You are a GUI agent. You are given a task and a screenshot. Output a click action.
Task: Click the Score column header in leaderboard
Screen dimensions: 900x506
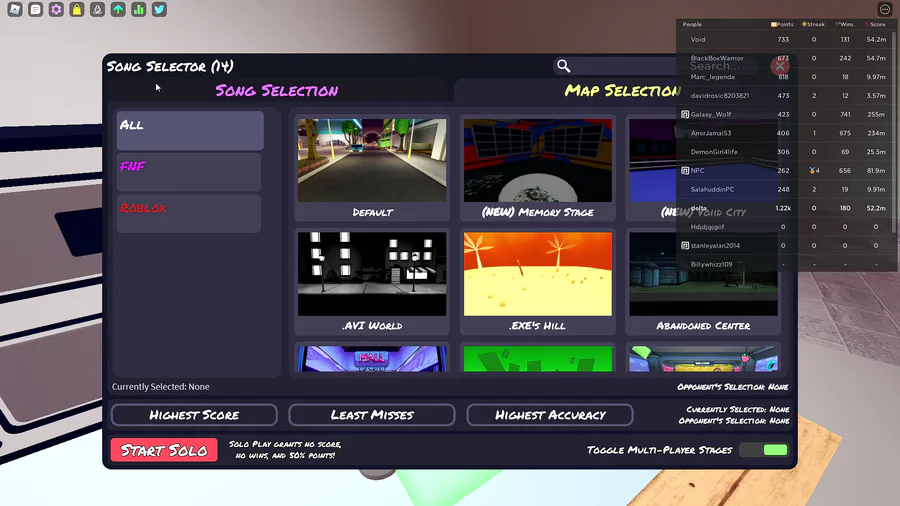point(875,24)
